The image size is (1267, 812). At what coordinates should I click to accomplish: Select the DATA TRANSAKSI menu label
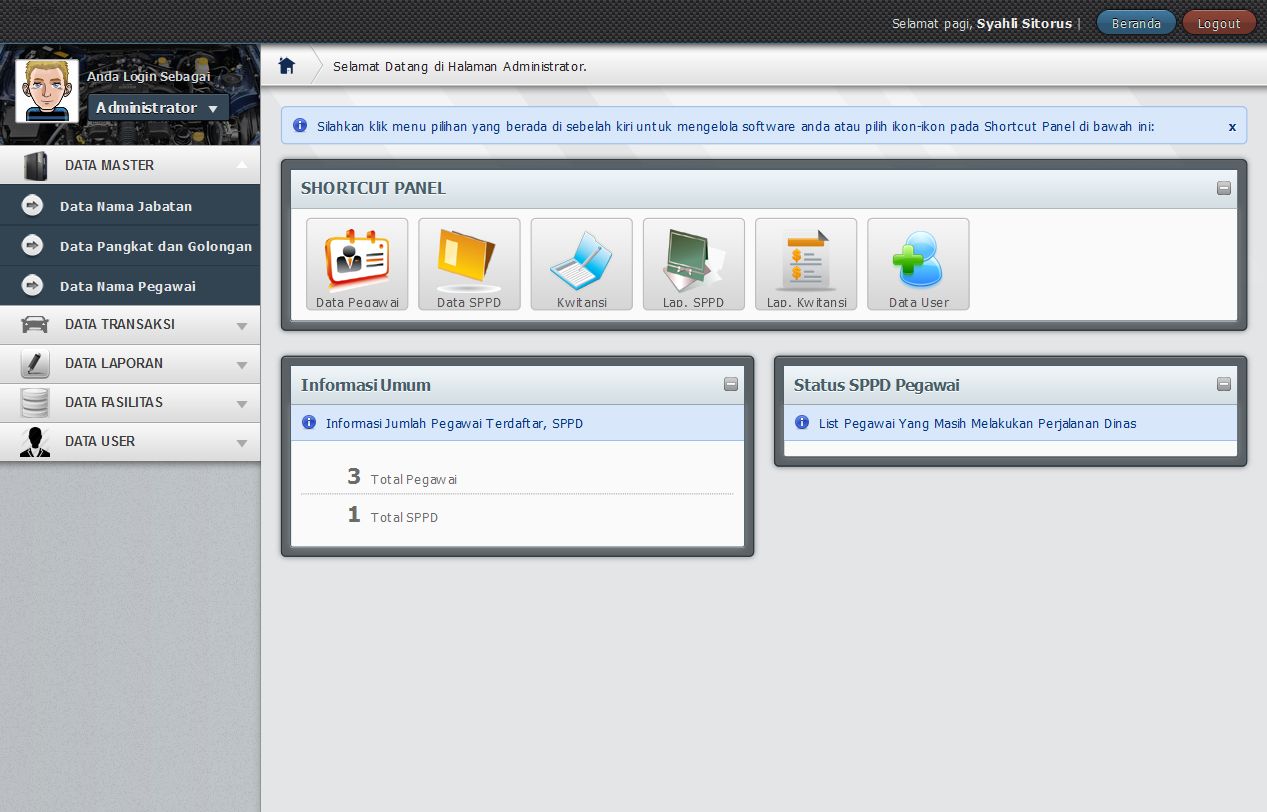pos(120,324)
